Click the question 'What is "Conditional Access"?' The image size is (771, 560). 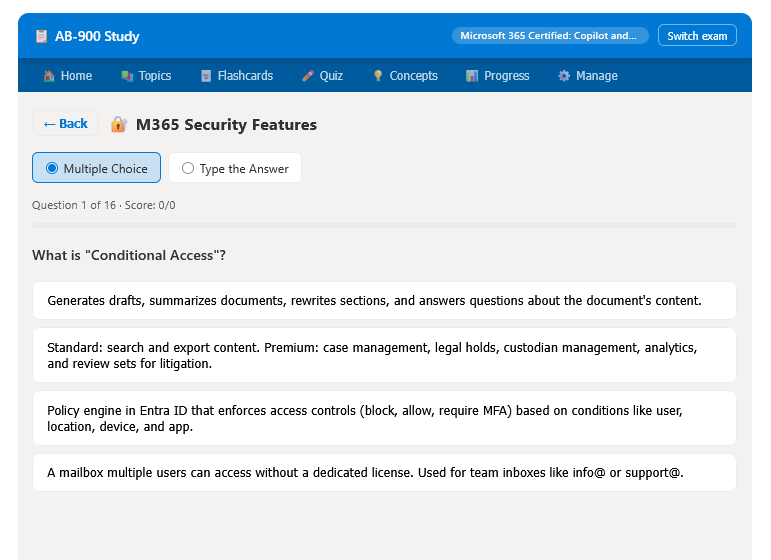tap(129, 255)
